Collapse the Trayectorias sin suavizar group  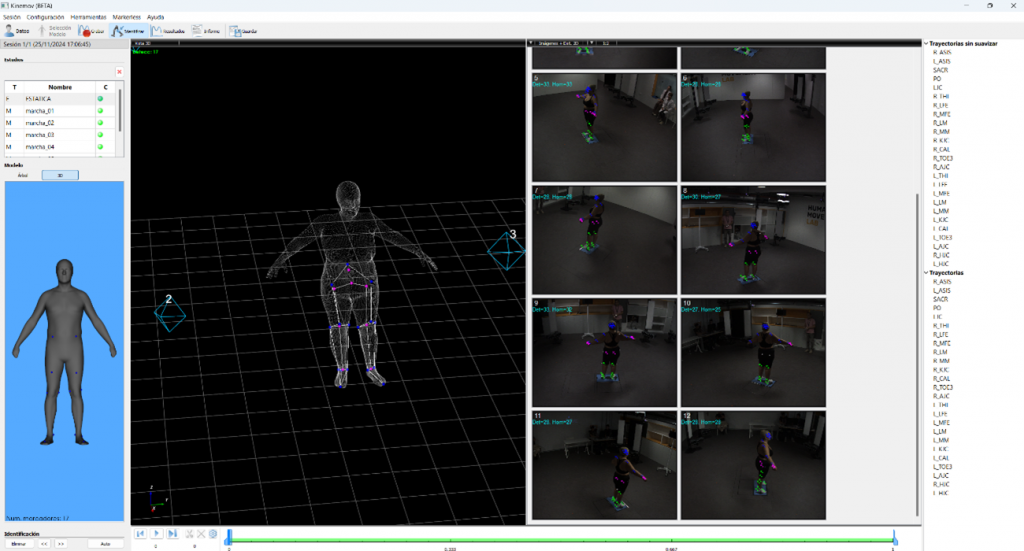(925, 43)
